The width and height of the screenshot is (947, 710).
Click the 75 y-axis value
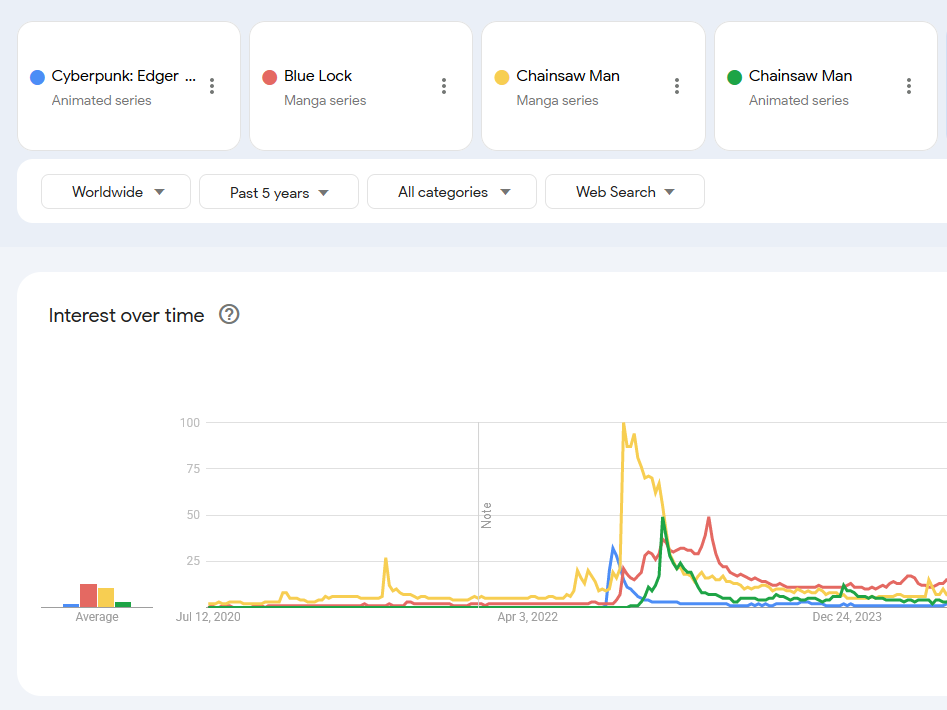[x=193, y=469]
